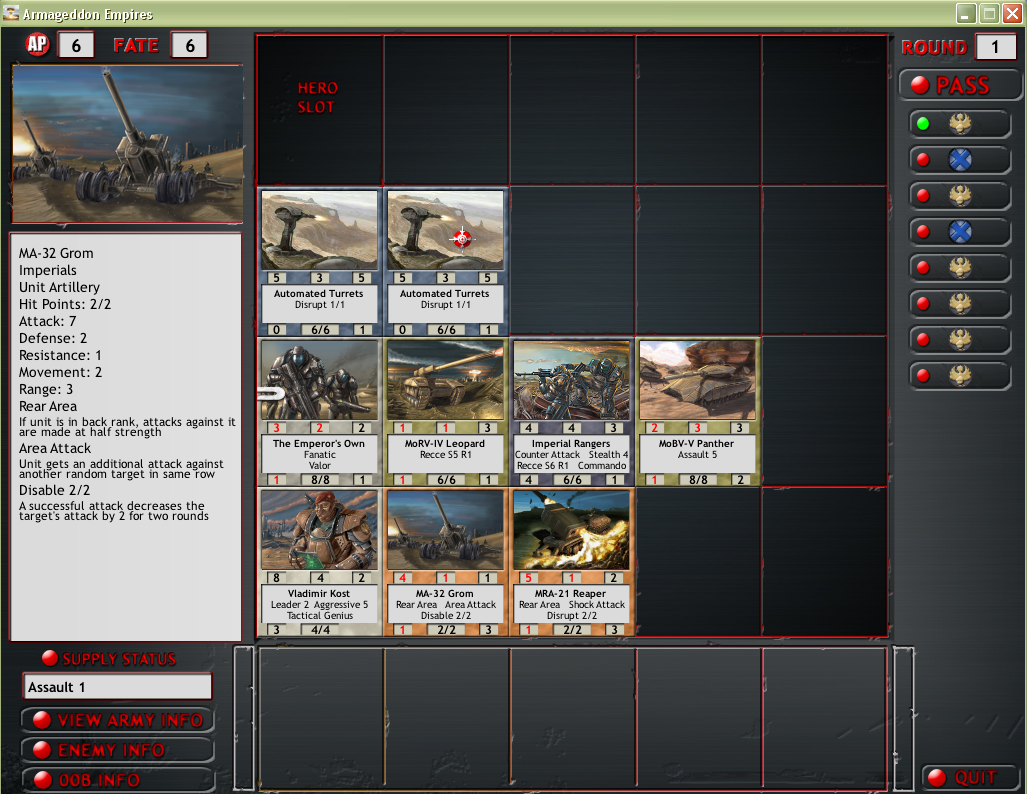The height and width of the screenshot is (794, 1027).
Task: Click the white marker on The Emperor's Own art
Action: [x=271, y=394]
